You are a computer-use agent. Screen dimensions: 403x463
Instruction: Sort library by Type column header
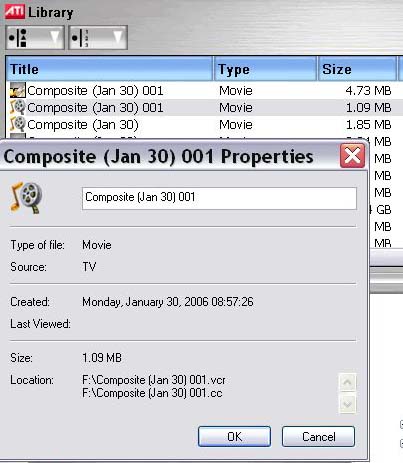click(265, 69)
